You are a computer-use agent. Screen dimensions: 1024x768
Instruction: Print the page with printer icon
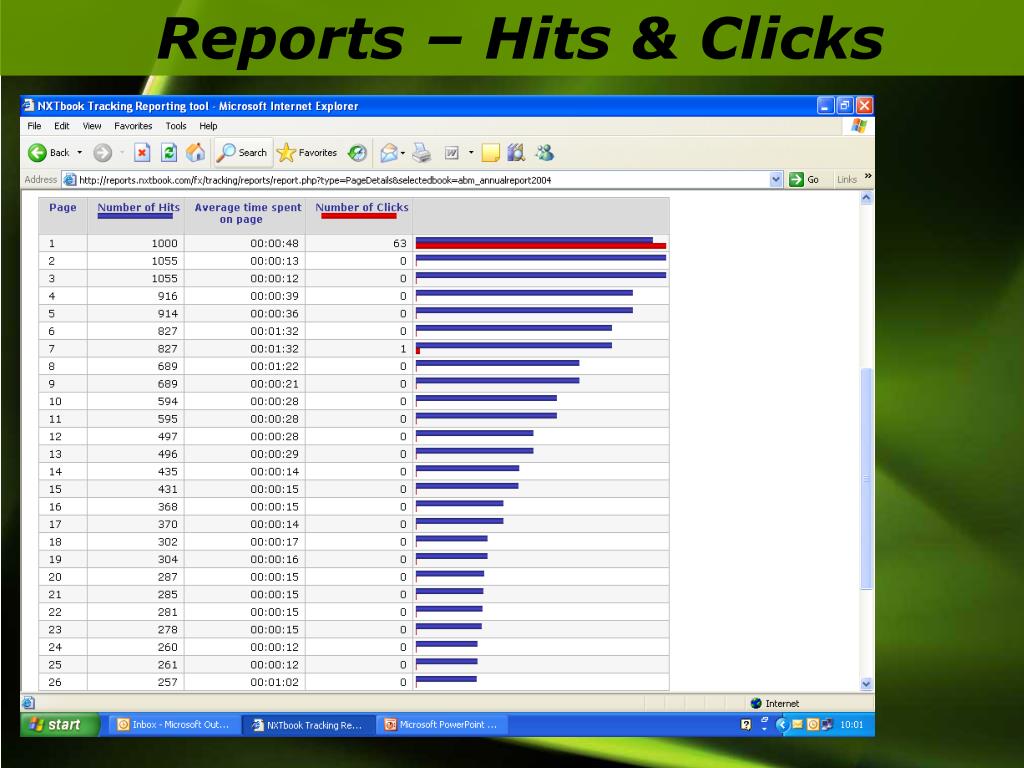(422, 153)
